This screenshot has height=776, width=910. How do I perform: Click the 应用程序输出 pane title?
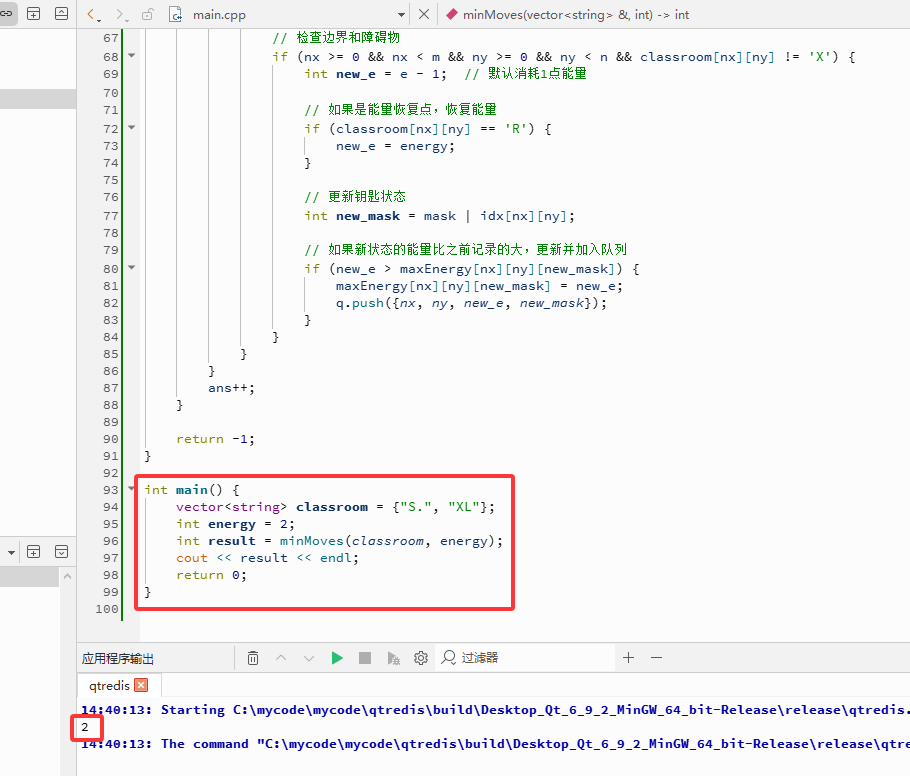coord(118,658)
